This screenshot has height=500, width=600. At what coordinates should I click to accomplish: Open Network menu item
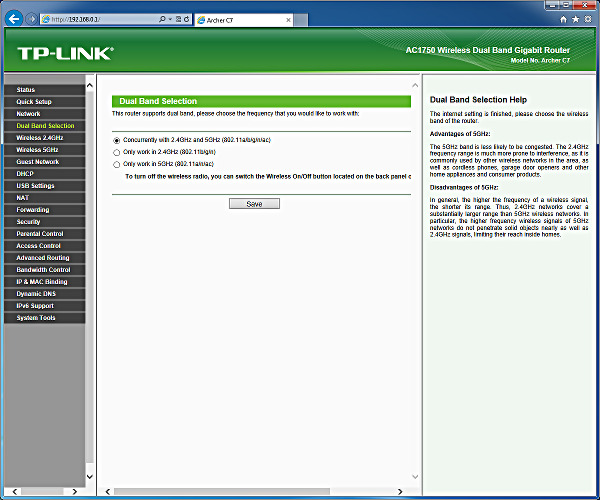click(x=45, y=114)
